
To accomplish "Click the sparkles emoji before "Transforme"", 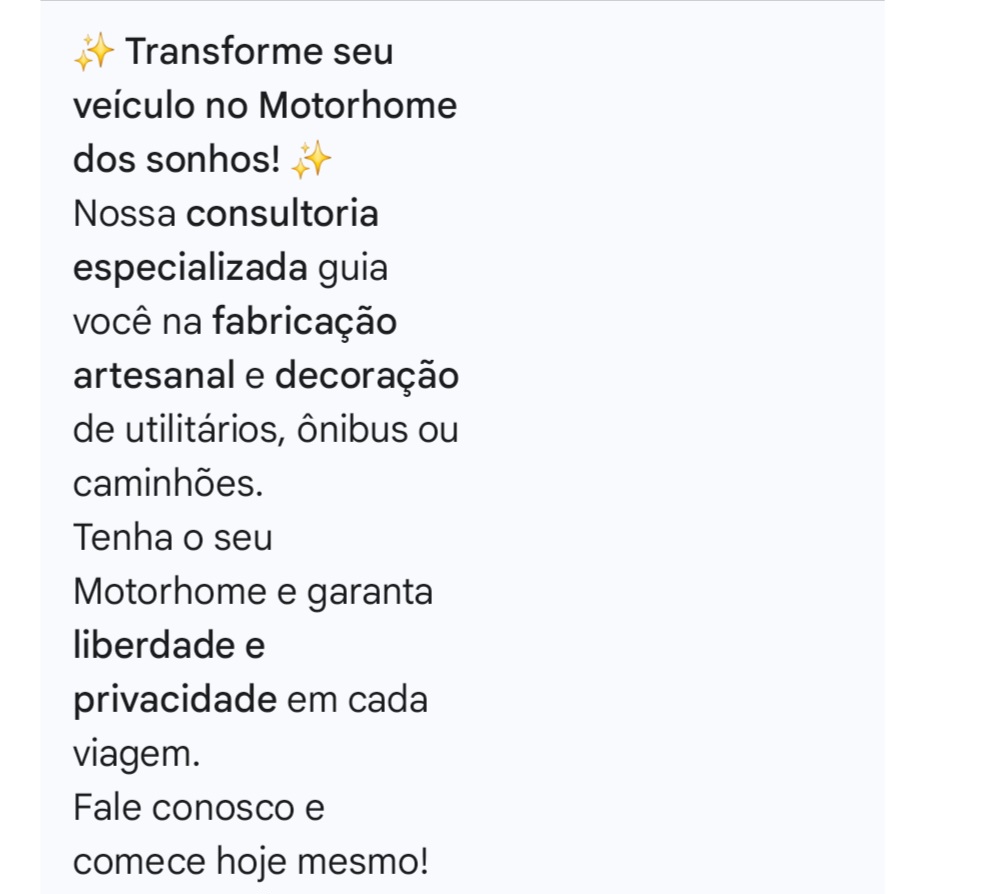I will (x=95, y=52).
